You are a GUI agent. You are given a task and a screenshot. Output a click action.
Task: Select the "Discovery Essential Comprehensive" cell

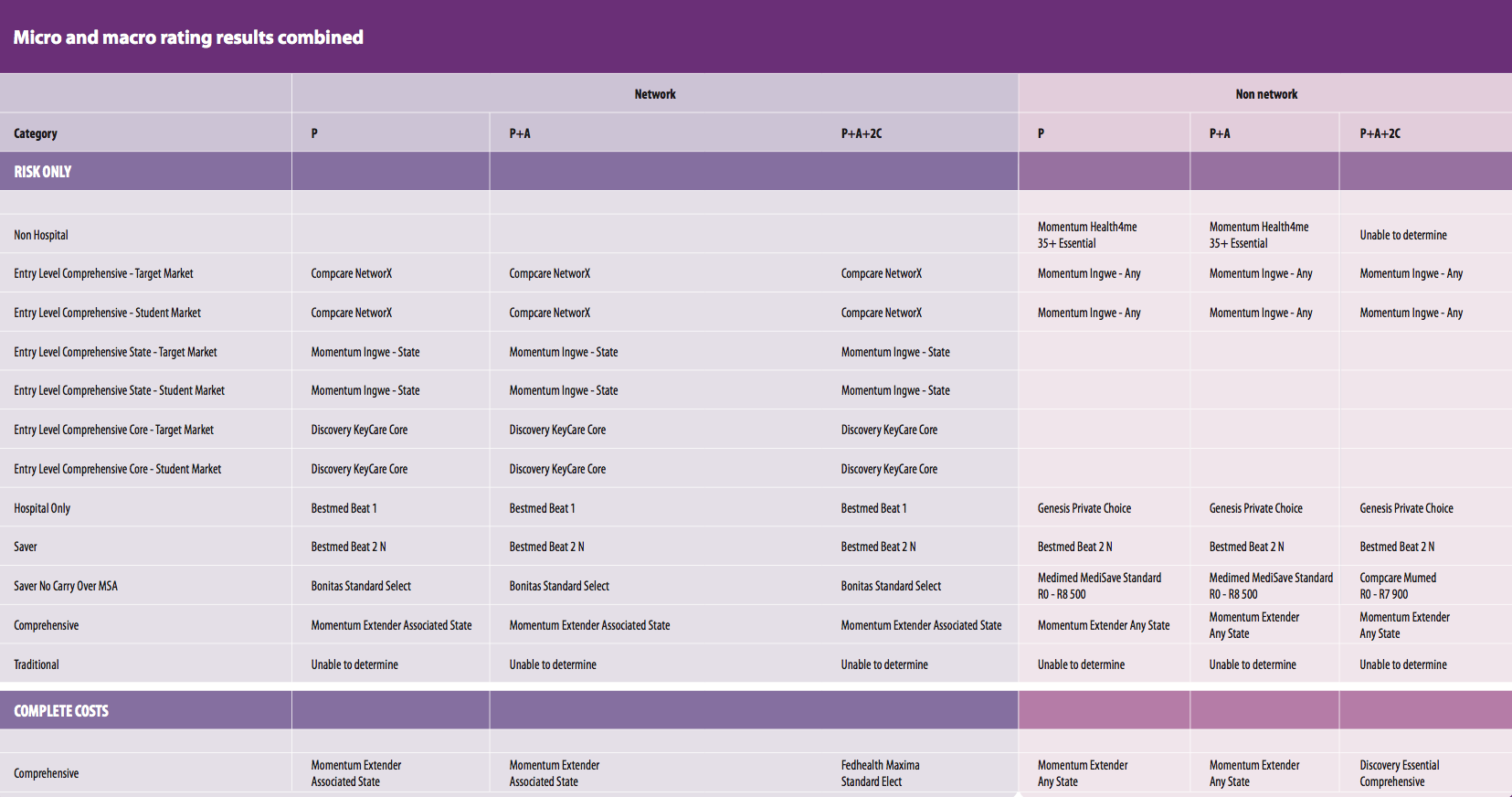click(1399, 773)
